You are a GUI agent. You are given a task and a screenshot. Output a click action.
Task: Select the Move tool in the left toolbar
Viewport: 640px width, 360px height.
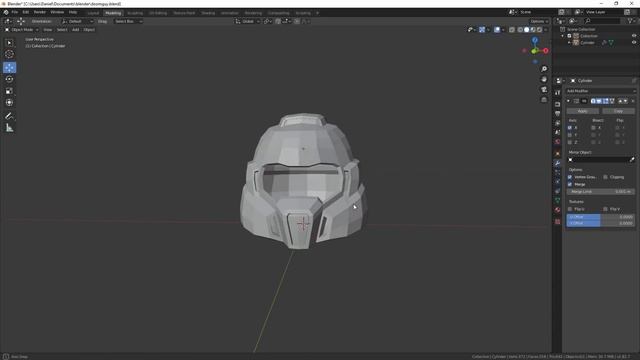[9, 67]
